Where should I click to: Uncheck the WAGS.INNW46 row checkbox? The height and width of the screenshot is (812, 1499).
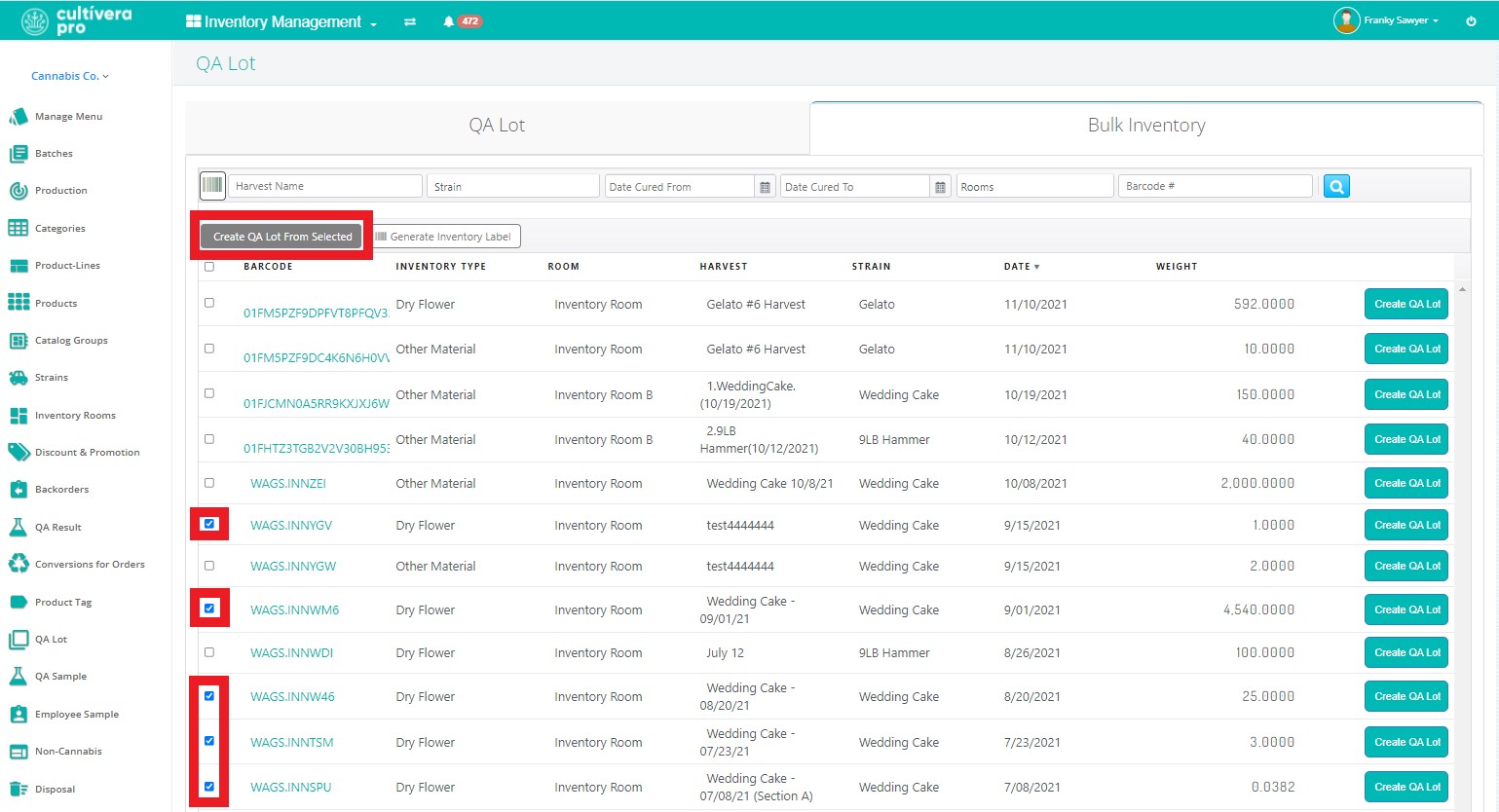tap(209, 695)
